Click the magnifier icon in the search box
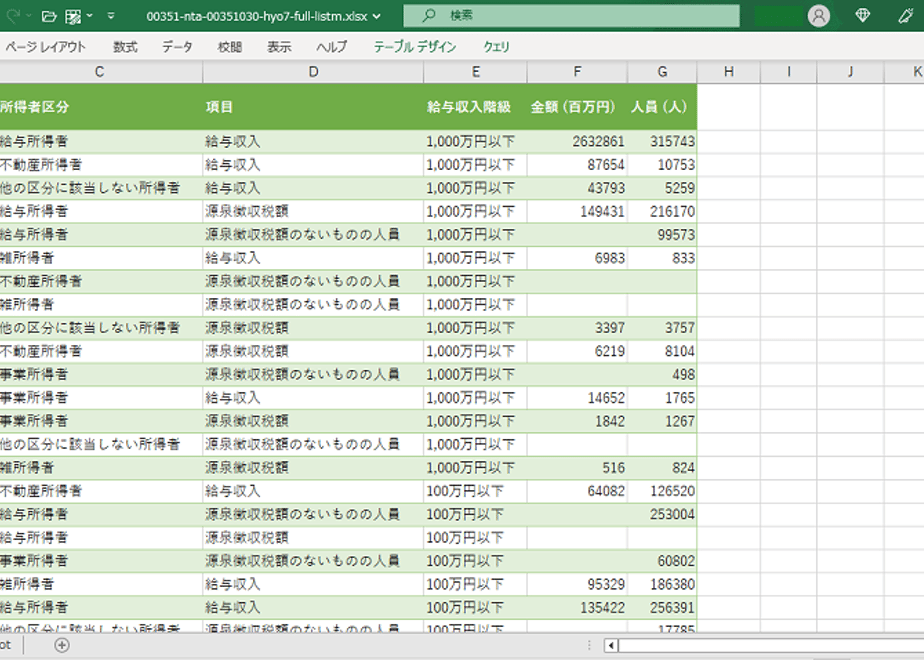 pyautogui.click(x=429, y=15)
